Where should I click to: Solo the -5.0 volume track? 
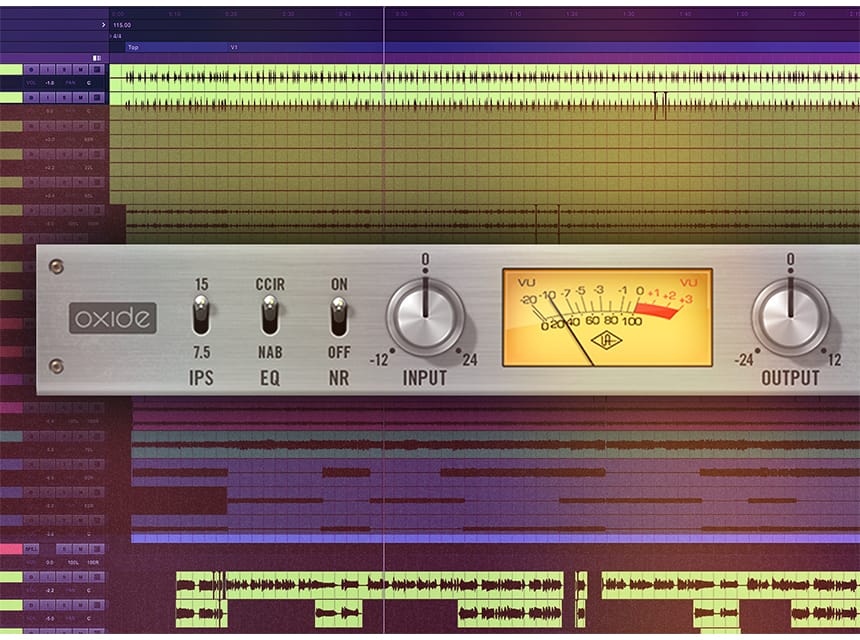(x=64, y=605)
